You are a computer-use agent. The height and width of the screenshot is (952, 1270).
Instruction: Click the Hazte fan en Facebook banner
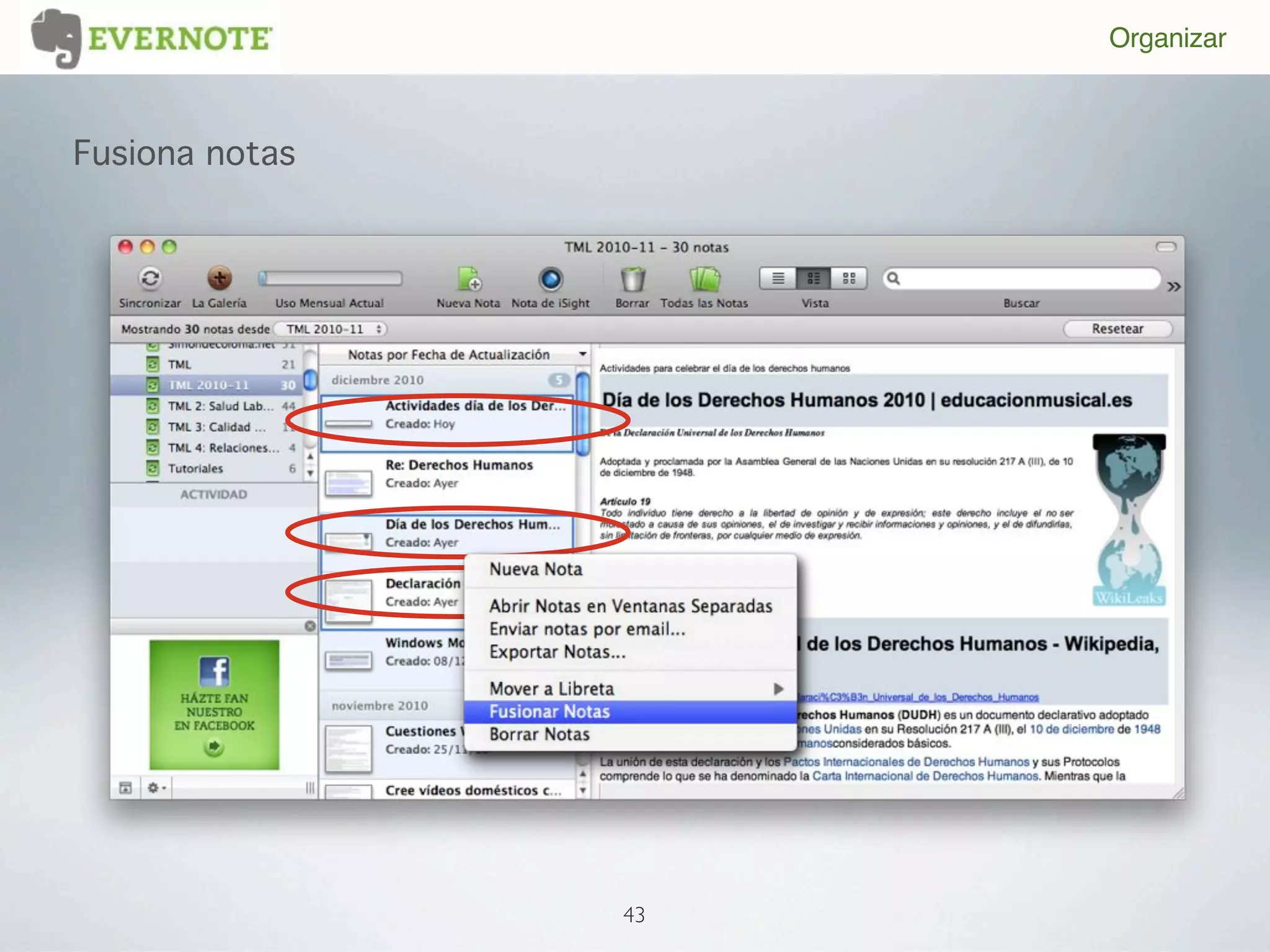[x=214, y=705]
